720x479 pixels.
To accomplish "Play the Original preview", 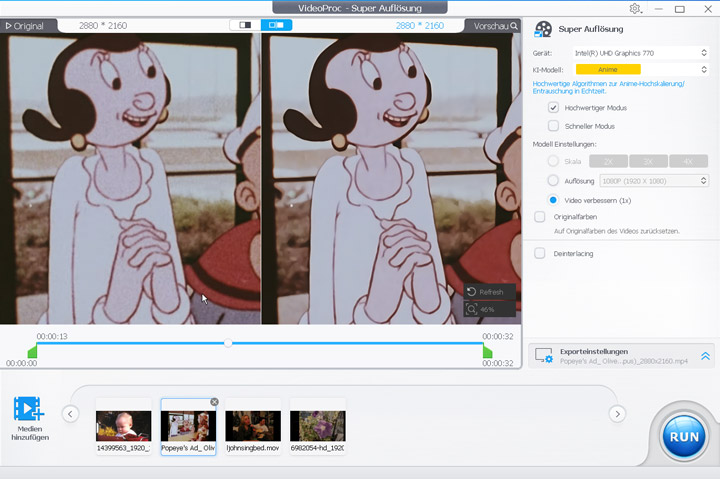I will [x=25, y=26].
